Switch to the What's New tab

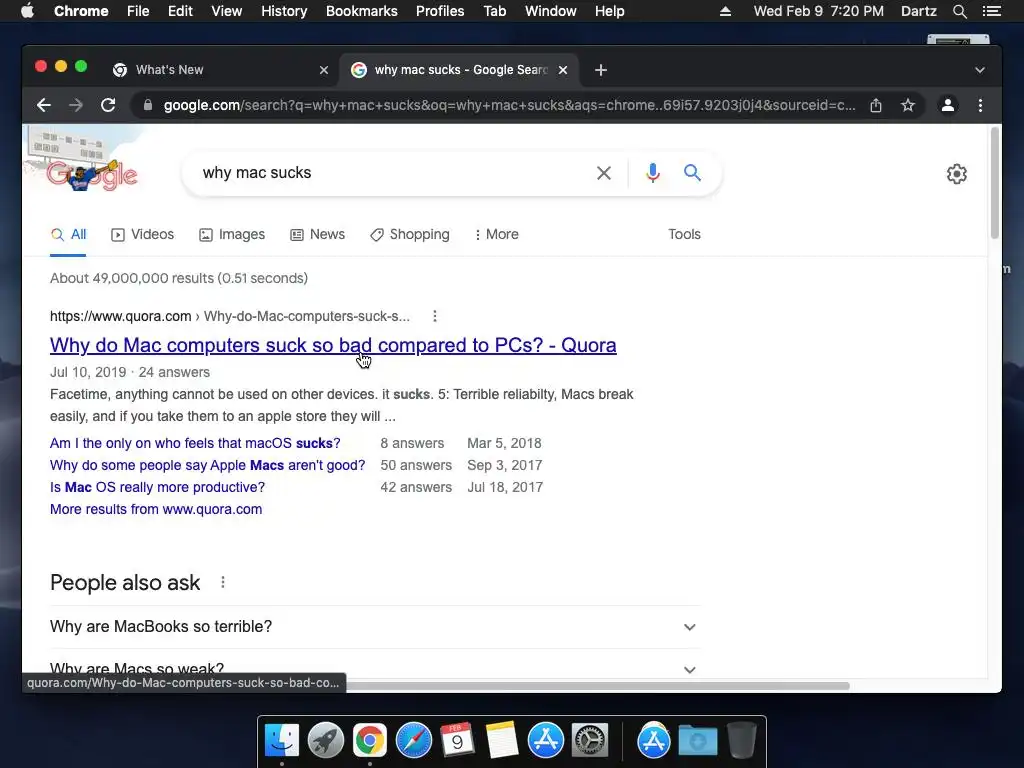221,70
